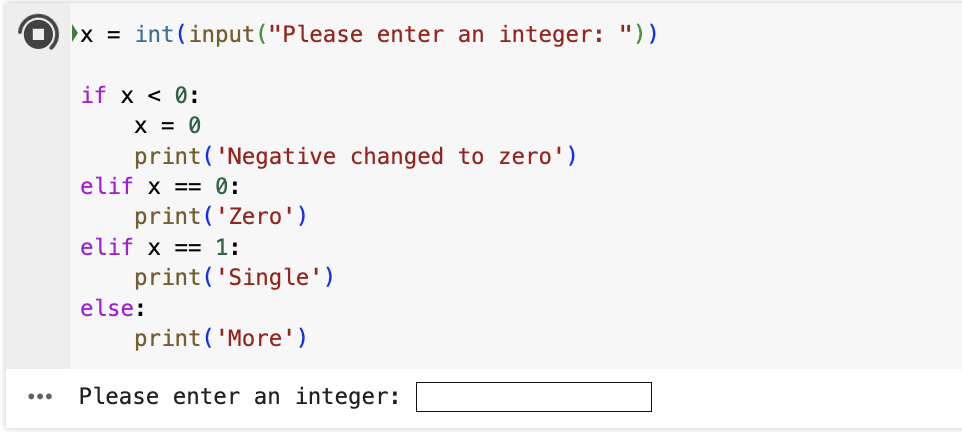Viewport: 962px width, 432px height.
Task: Click the print('Zero') statement
Action: (220, 217)
